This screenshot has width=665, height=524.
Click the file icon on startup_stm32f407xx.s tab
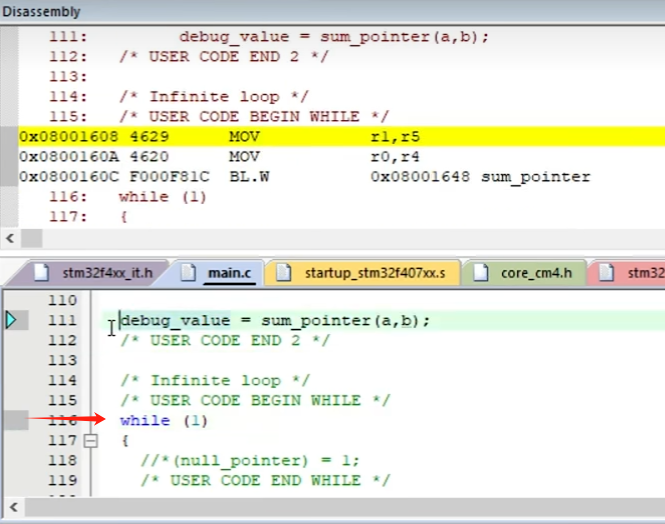click(284, 273)
